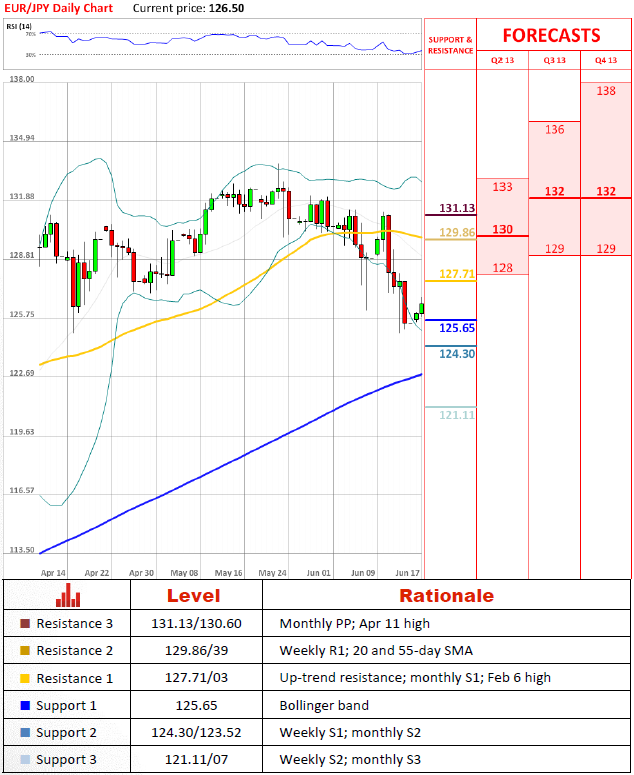Click the 'Jun 01' date axis label

tap(318, 573)
